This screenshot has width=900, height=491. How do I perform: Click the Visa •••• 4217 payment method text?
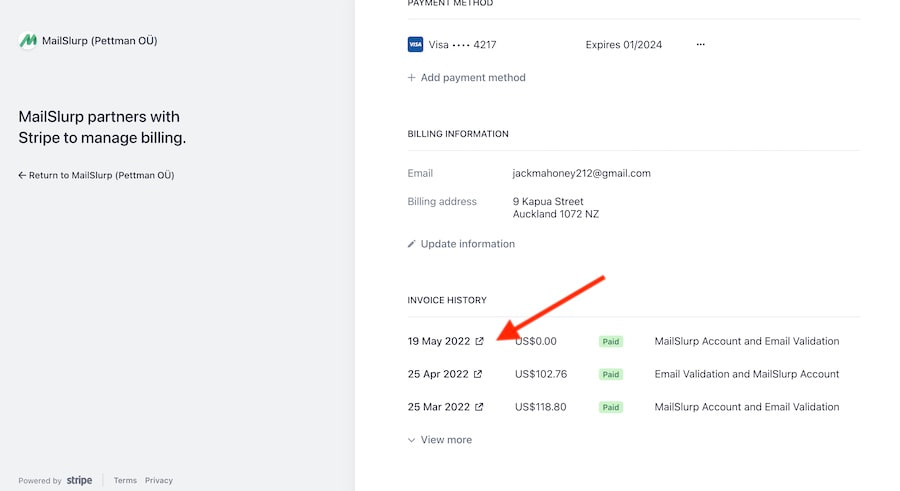point(463,44)
